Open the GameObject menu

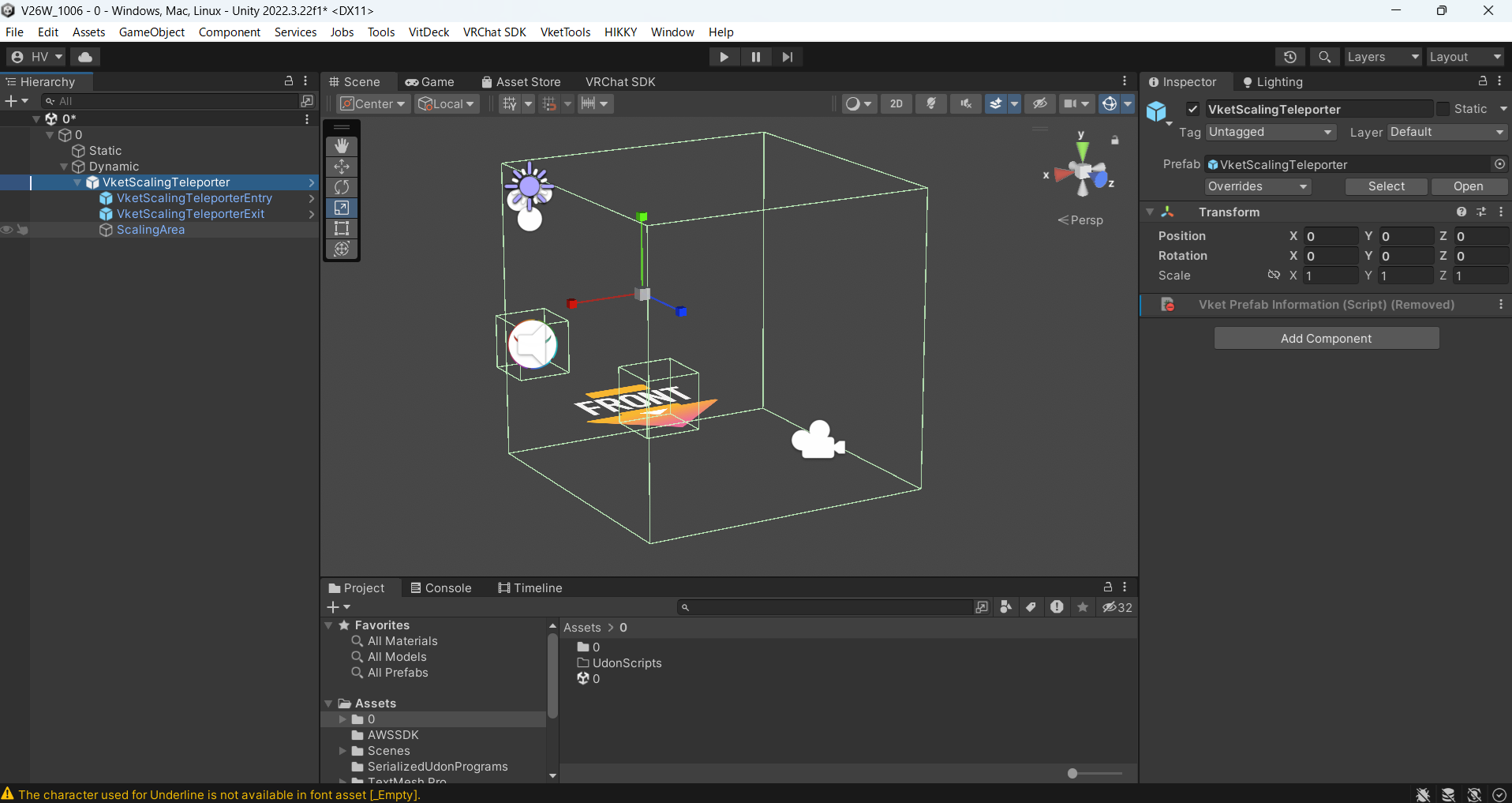point(152,32)
